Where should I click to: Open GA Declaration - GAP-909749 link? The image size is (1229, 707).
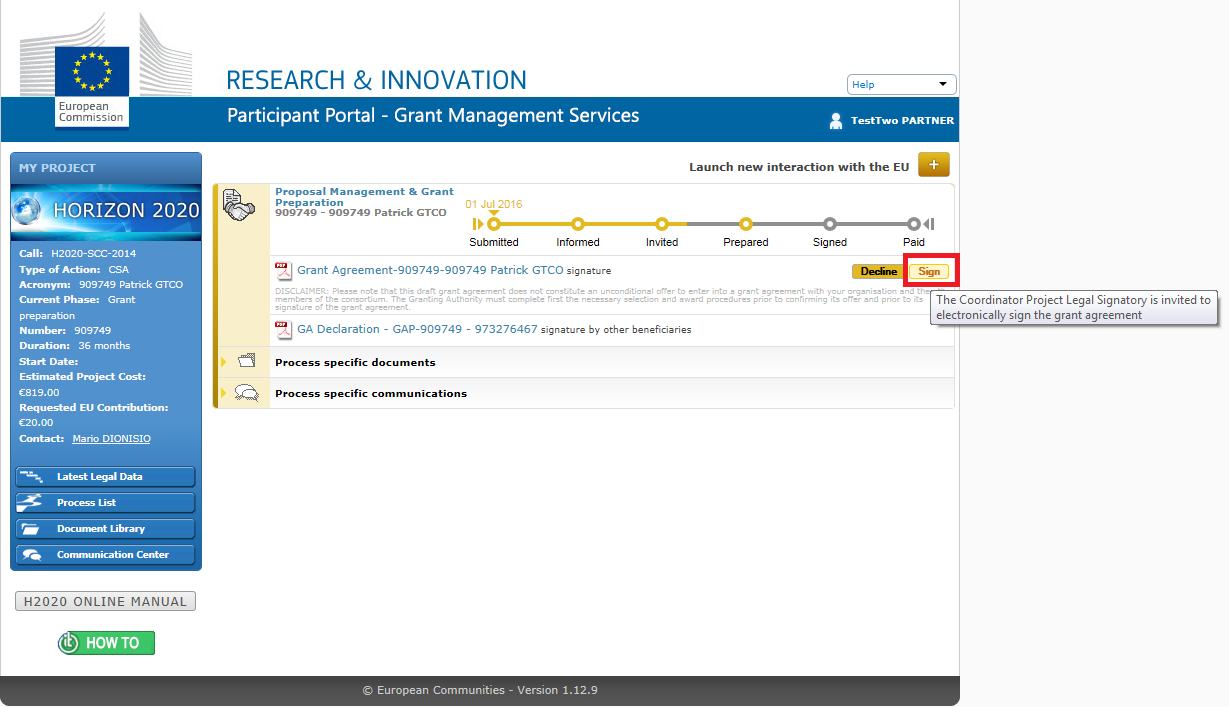pyautogui.click(x=417, y=329)
